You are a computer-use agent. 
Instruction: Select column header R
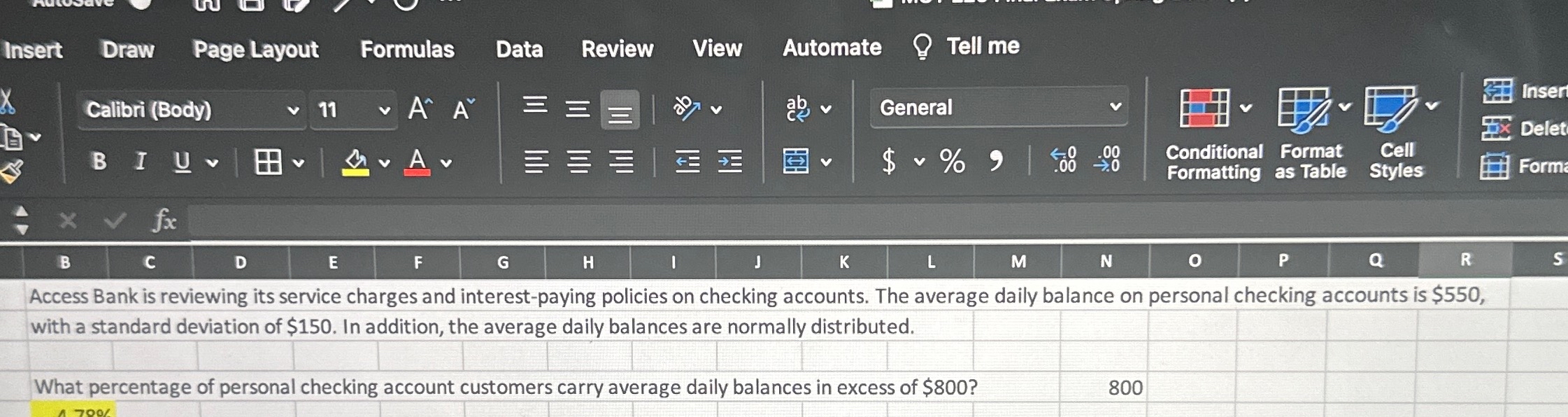point(1465,260)
